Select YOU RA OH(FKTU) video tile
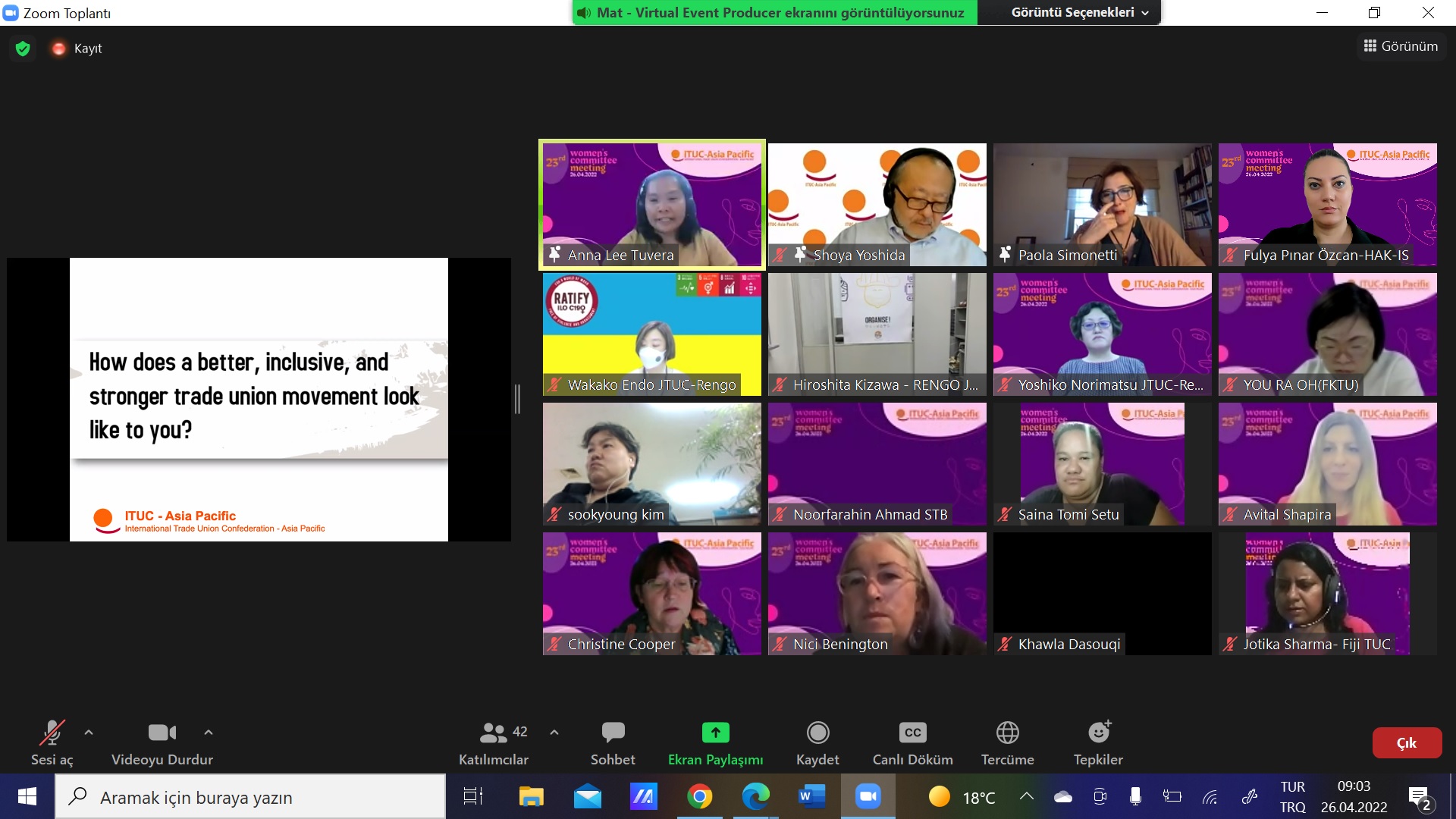 1328,334
